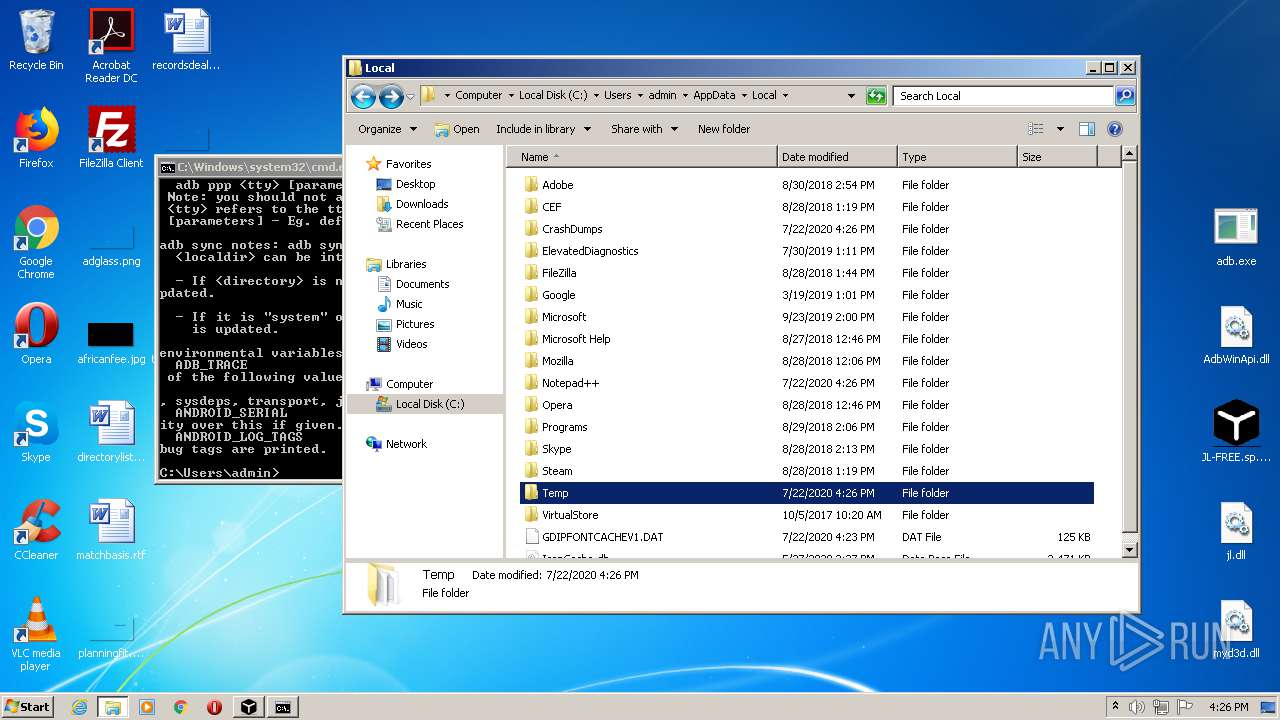Select the GDIPFONTCACHEV1.DAT file row
This screenshot has height=720, width=1280.
pyautogui.click(x=807, y=537)
